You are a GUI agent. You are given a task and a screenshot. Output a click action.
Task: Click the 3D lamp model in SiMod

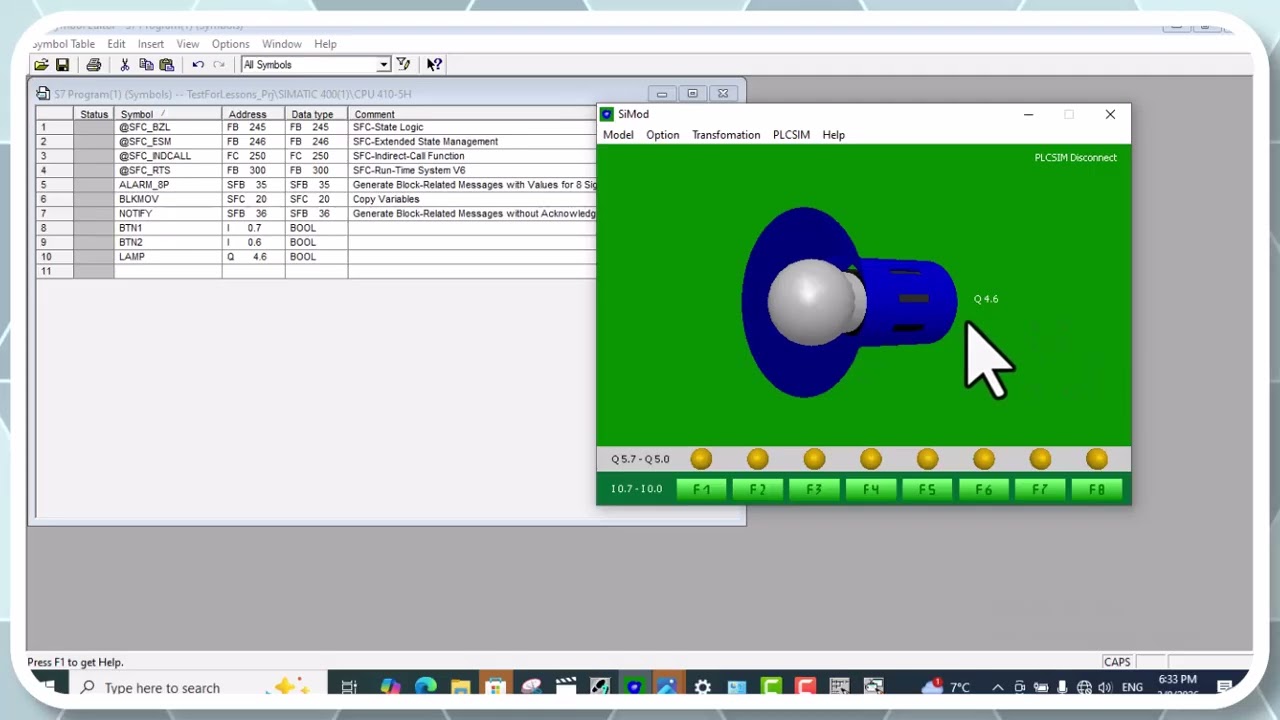click(848, 301)
